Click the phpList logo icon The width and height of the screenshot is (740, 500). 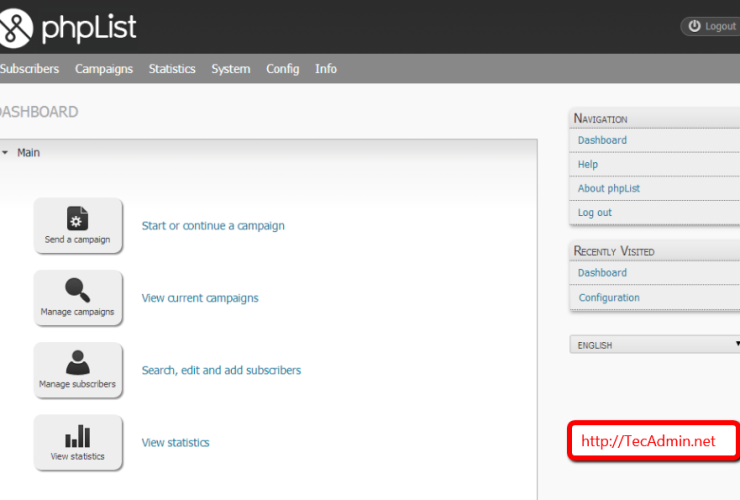15,27
